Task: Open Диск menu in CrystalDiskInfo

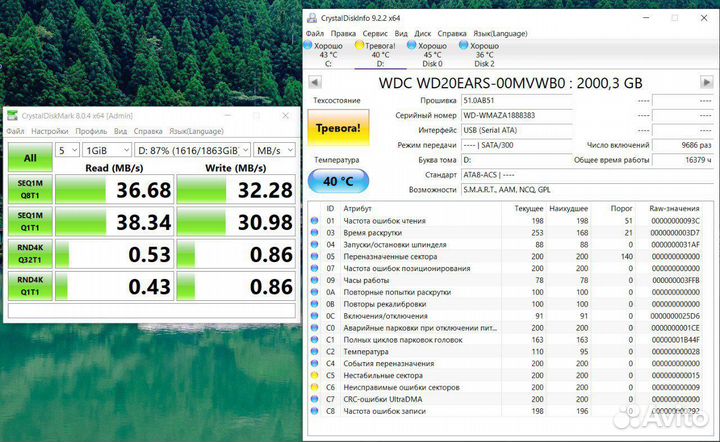Action: (x=422, y=34)
